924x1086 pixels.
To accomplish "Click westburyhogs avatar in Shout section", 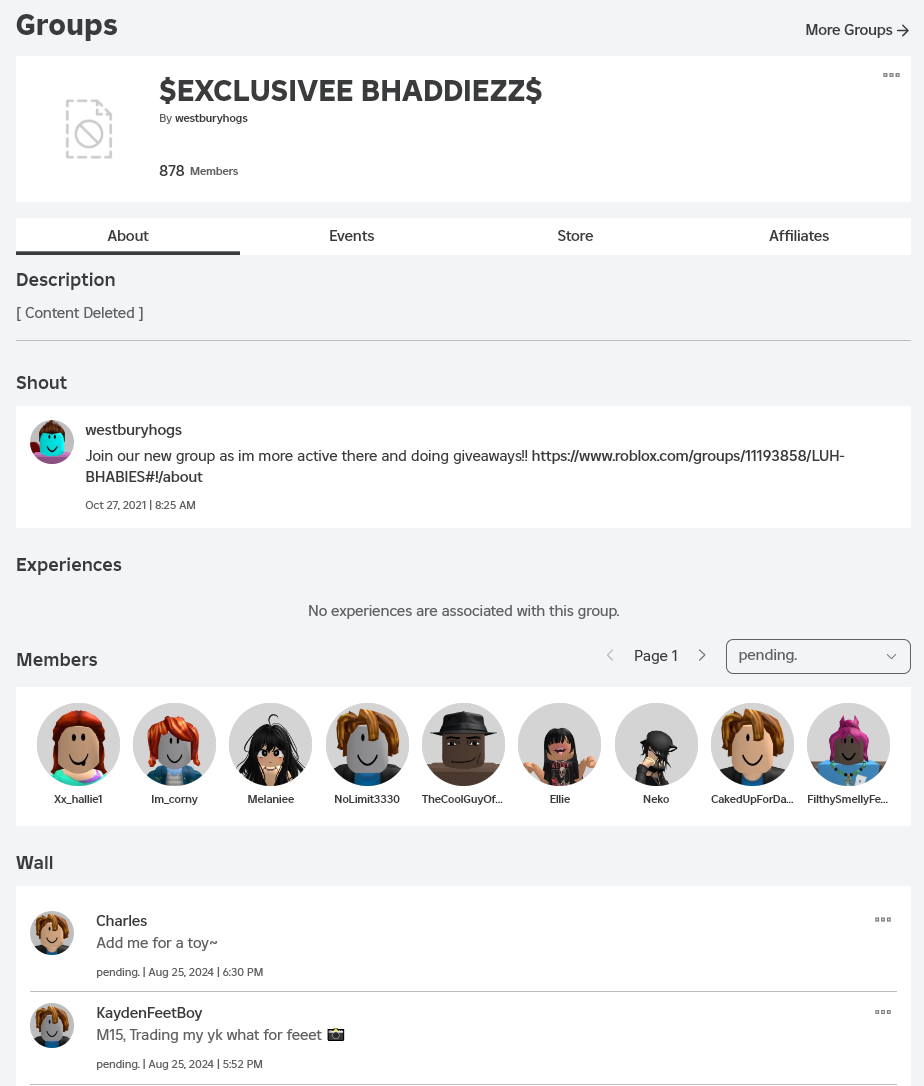I will point(52,442).
